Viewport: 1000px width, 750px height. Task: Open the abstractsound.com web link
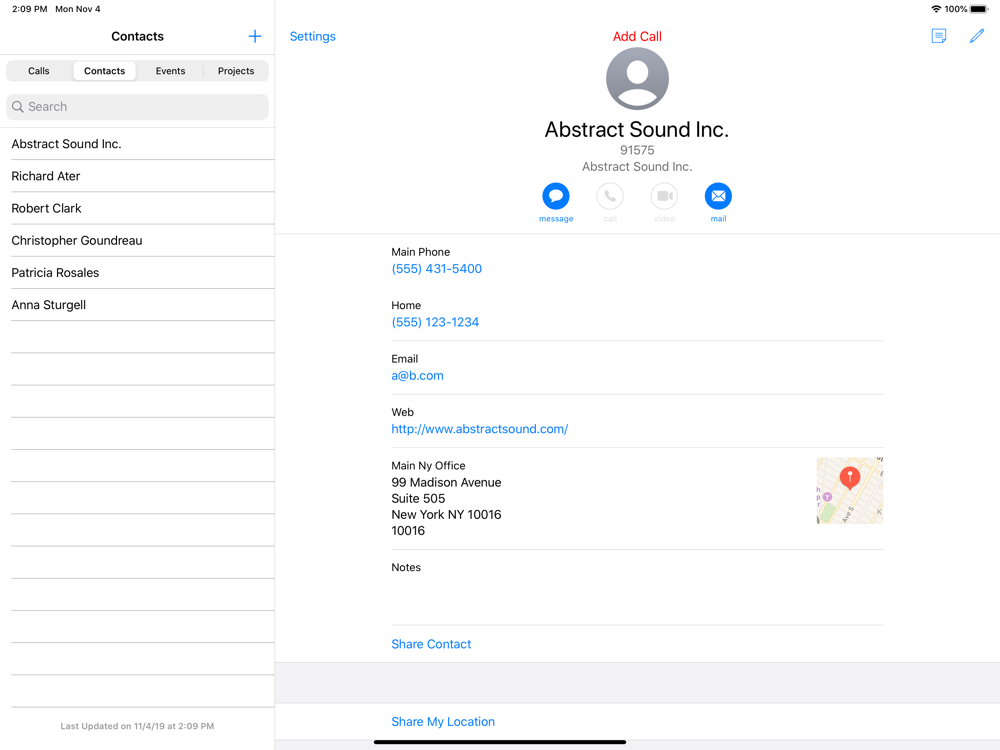point(480,429)
